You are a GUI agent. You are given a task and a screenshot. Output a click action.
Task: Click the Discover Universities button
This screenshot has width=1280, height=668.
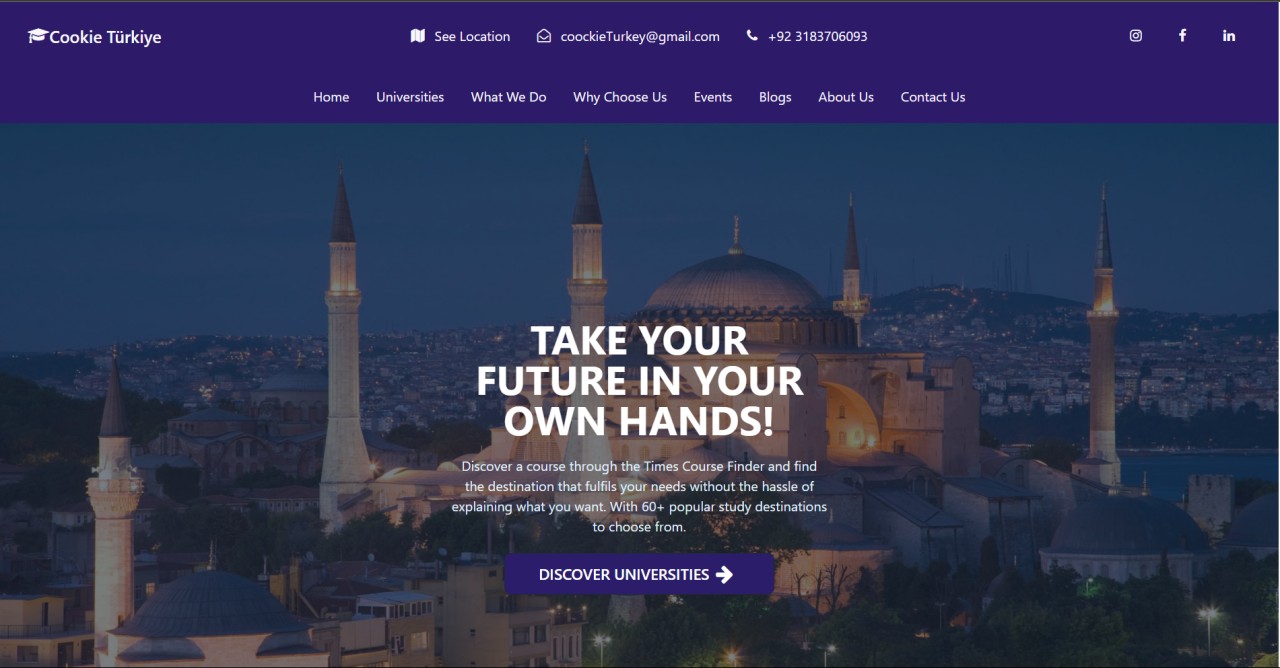[639, 574]
